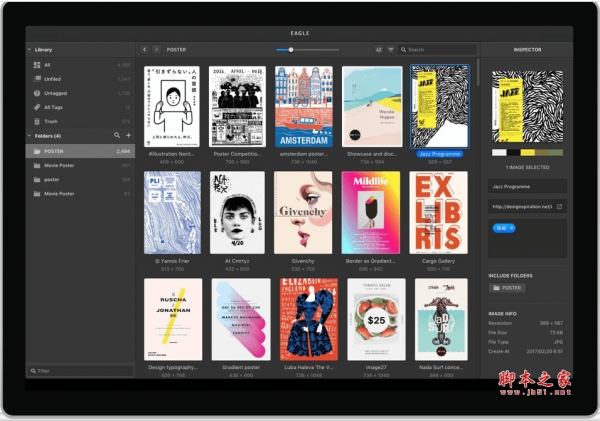Select the All library item
Viewport: 600px width, 421px height.
[80, 65]
